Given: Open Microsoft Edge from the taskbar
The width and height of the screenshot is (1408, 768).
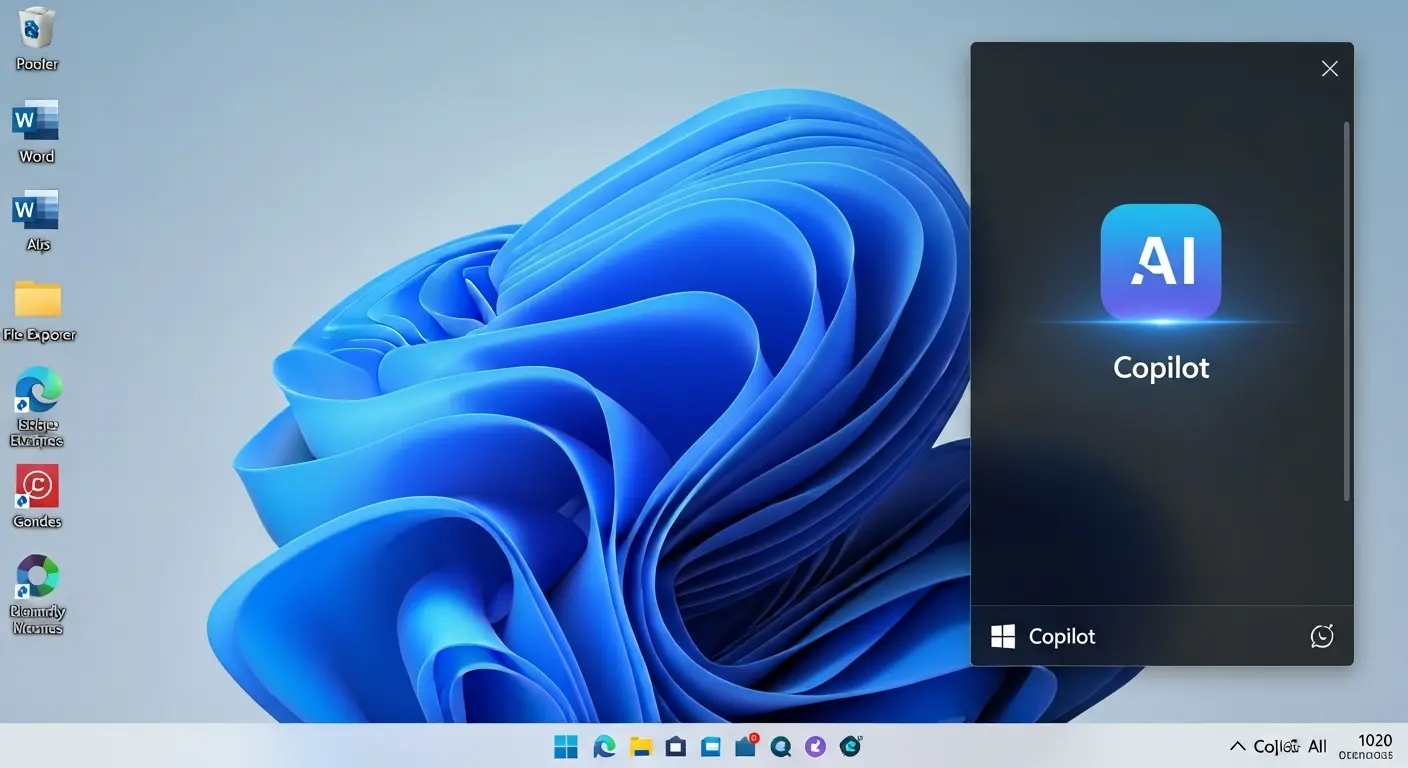Looking at the screenshot, I should point(604,746).
